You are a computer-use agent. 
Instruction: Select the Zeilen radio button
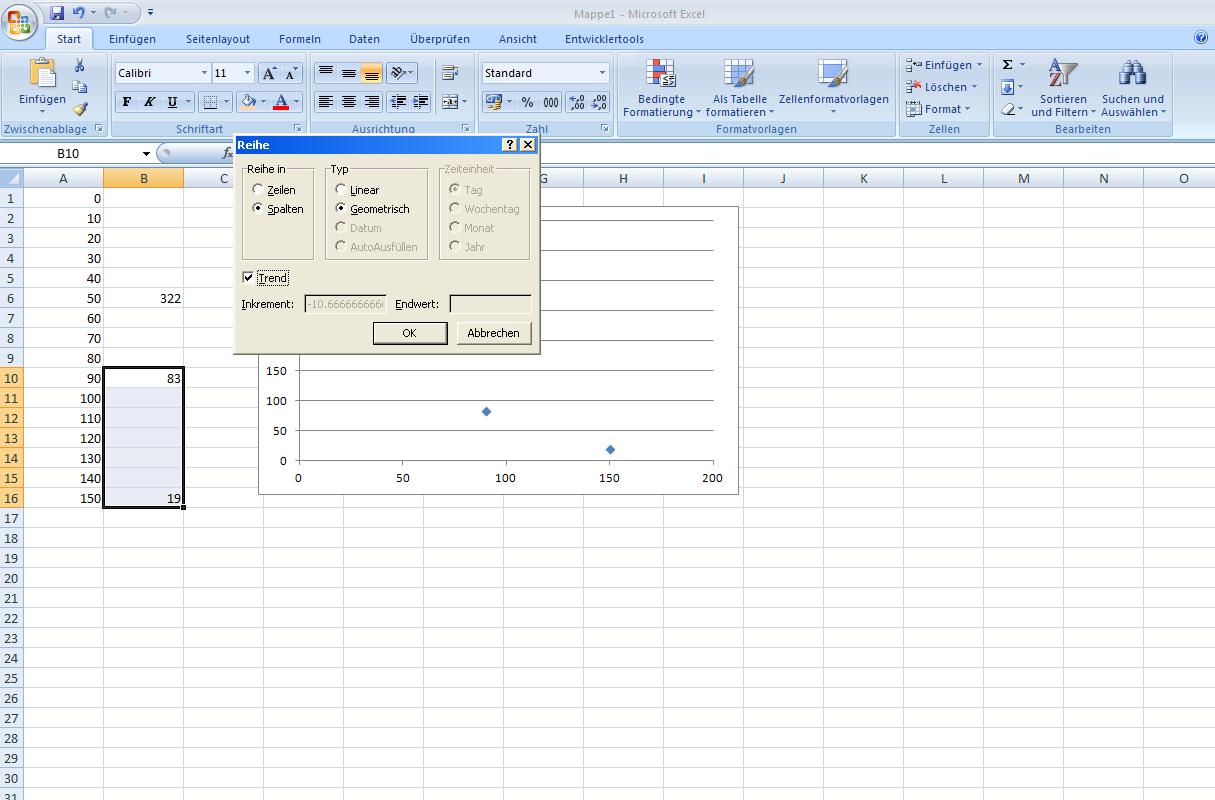(259, 190)
